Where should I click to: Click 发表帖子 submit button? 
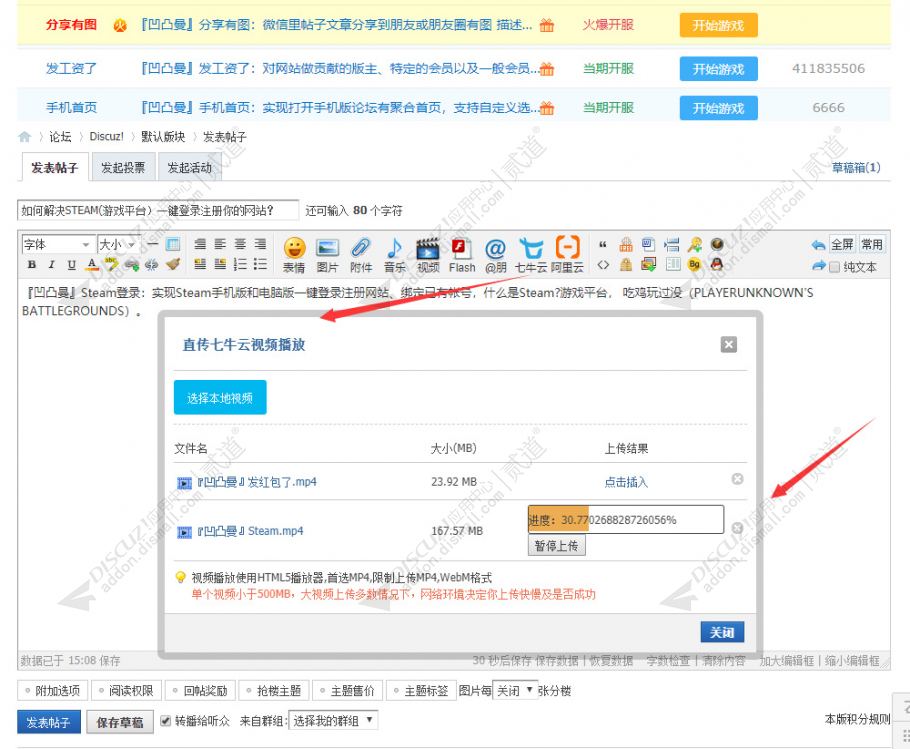[x=49, y=722]
